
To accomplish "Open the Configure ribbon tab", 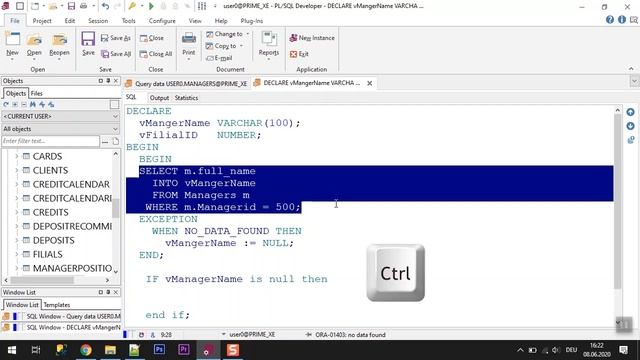I will click(162, 21).
